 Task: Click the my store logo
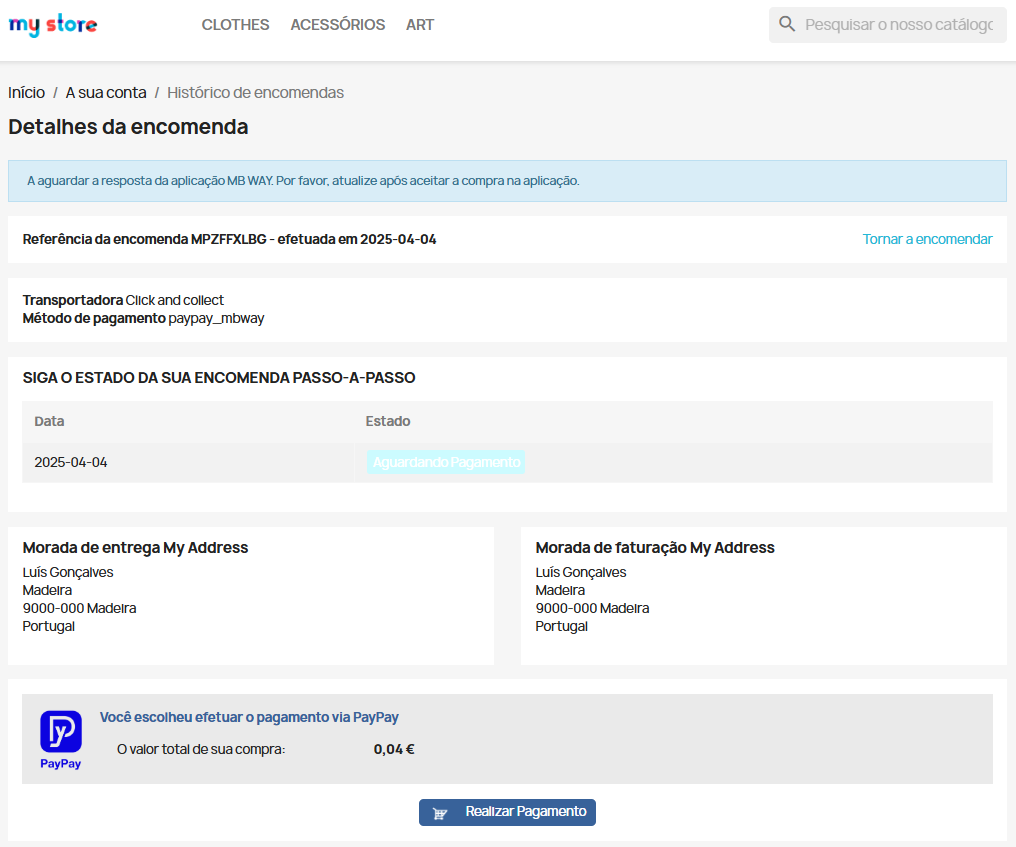53,25
